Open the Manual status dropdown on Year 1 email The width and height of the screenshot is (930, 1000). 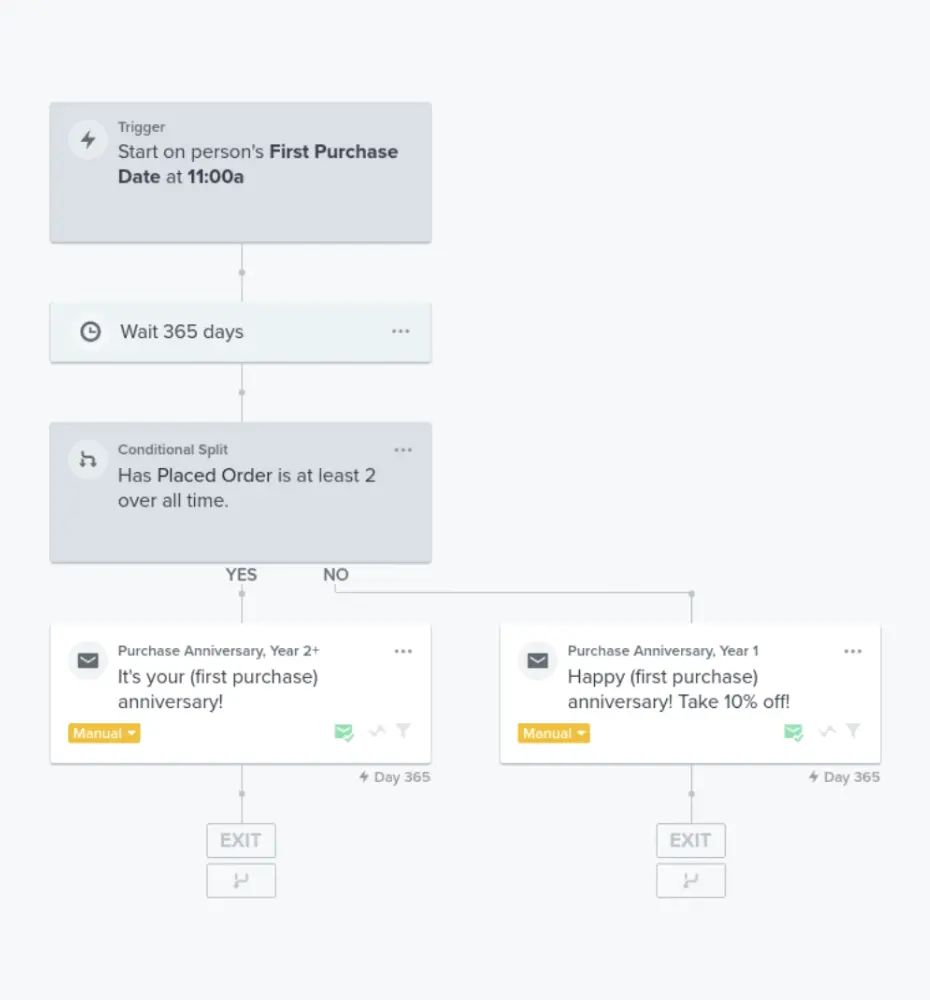(553, 732)
